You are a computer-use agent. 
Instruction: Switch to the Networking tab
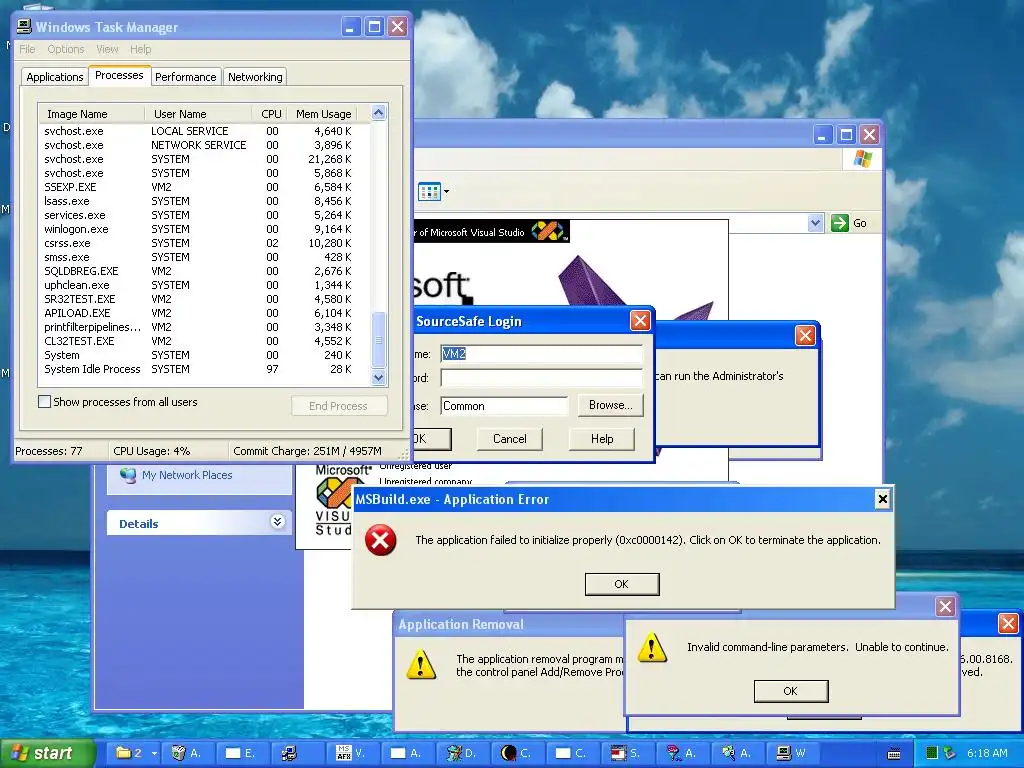pos(255,77)
